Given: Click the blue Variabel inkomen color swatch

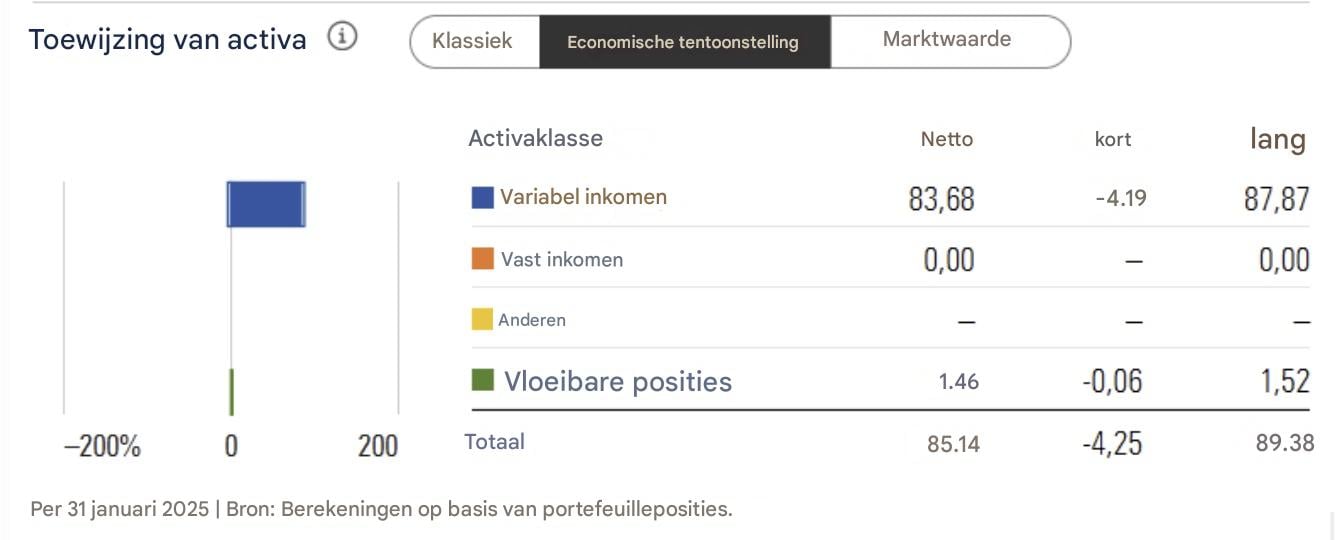Looking at the screenshot, I should (483, 197).
